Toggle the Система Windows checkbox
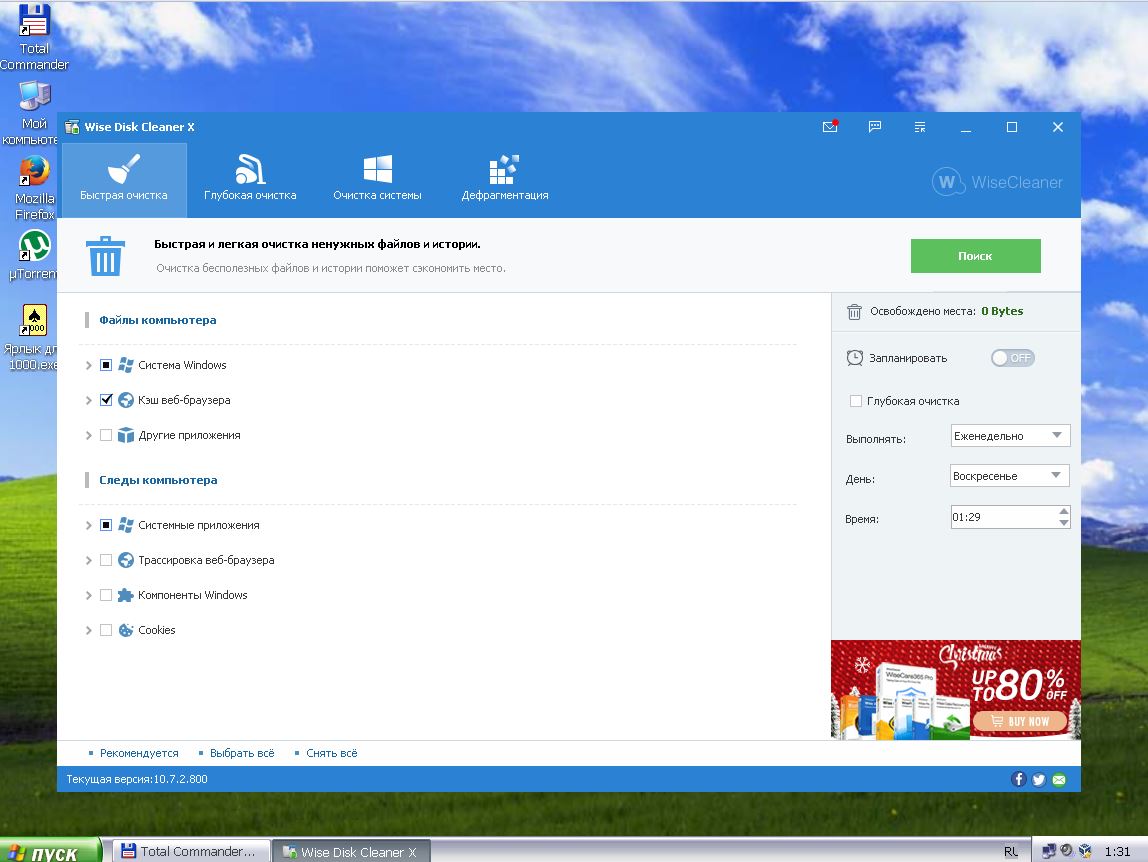The height and width of the screenshot is (862, 1148). (106, 365)
